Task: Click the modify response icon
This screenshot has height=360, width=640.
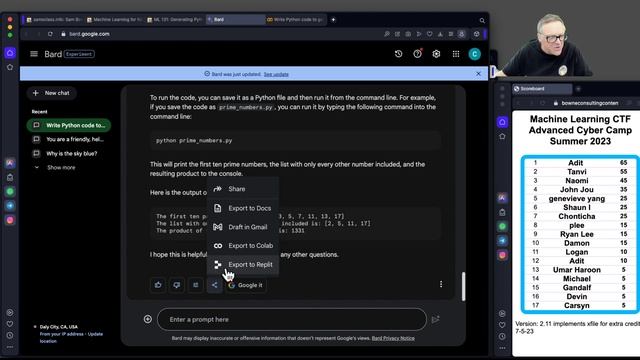Action: 196,285
